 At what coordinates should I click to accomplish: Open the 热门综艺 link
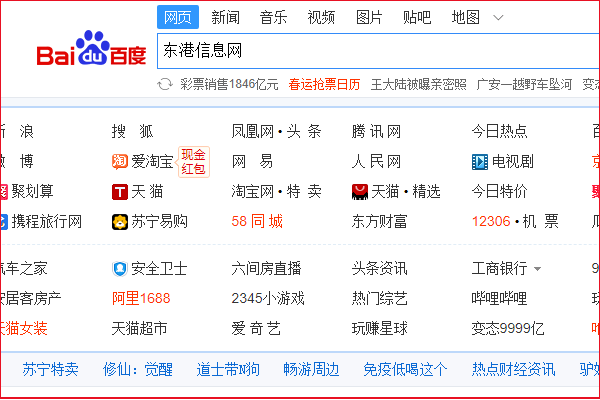pyautogui.click(x=379, y=299)
